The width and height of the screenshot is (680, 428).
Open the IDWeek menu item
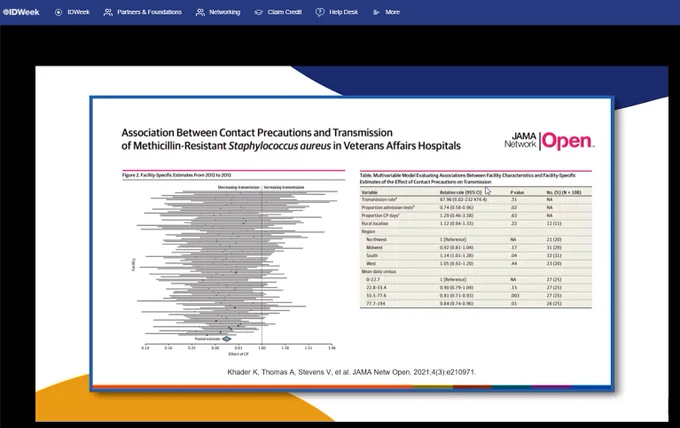[x=78, y=12]
